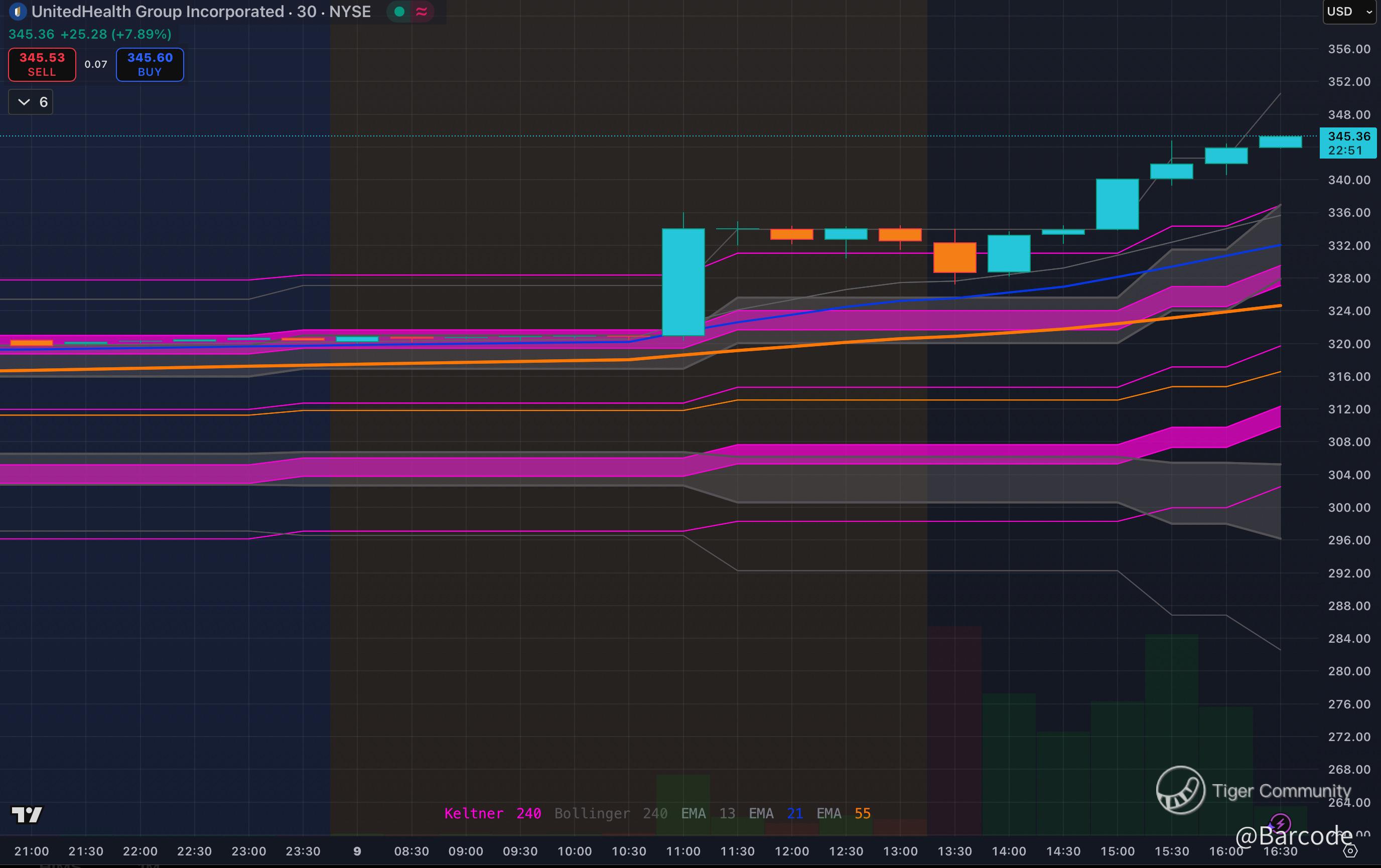Click the Bollinger 240 indicator label

610,813
